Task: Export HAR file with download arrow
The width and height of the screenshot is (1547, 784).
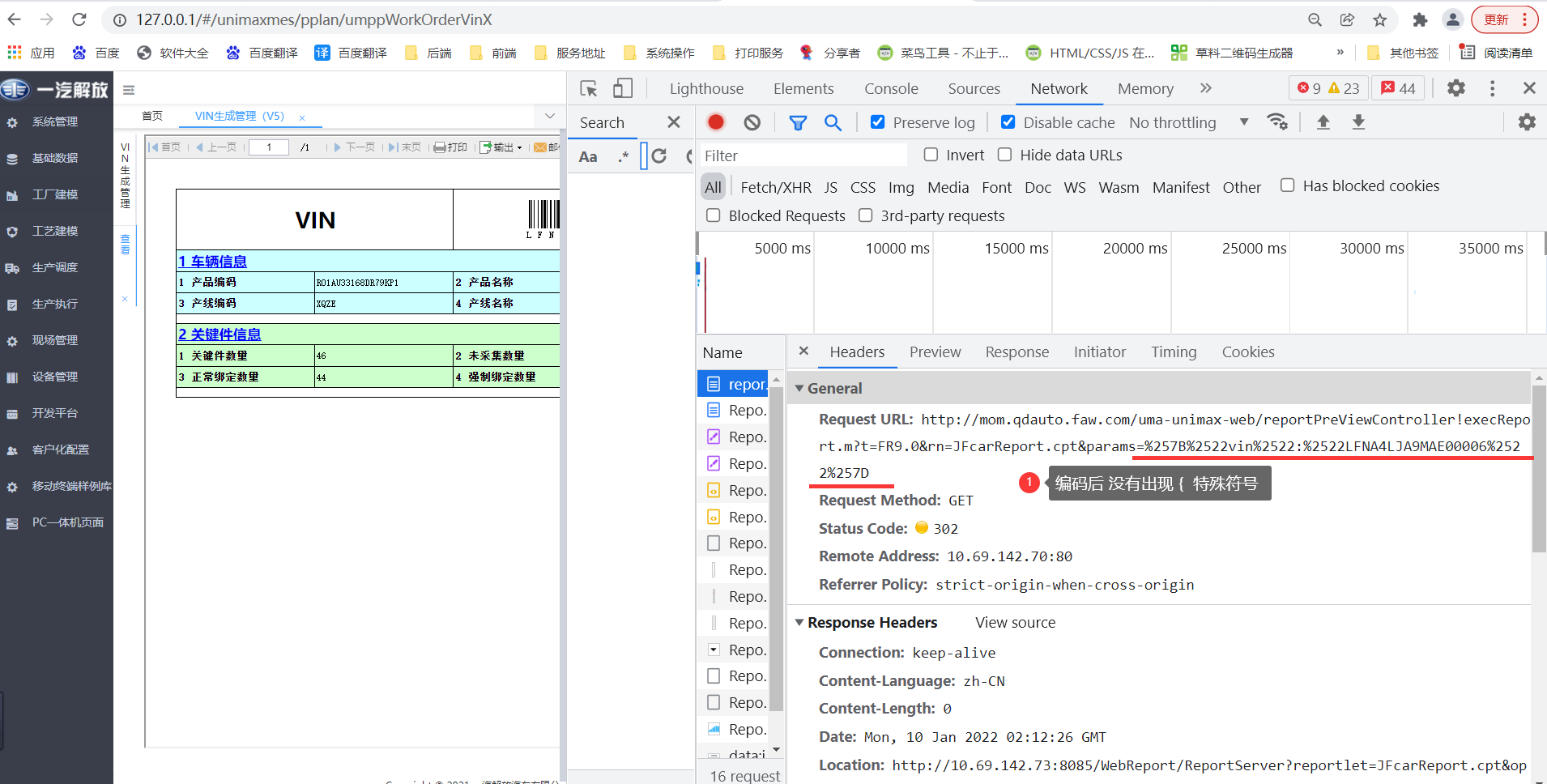Action: [x=1359, y=121]
